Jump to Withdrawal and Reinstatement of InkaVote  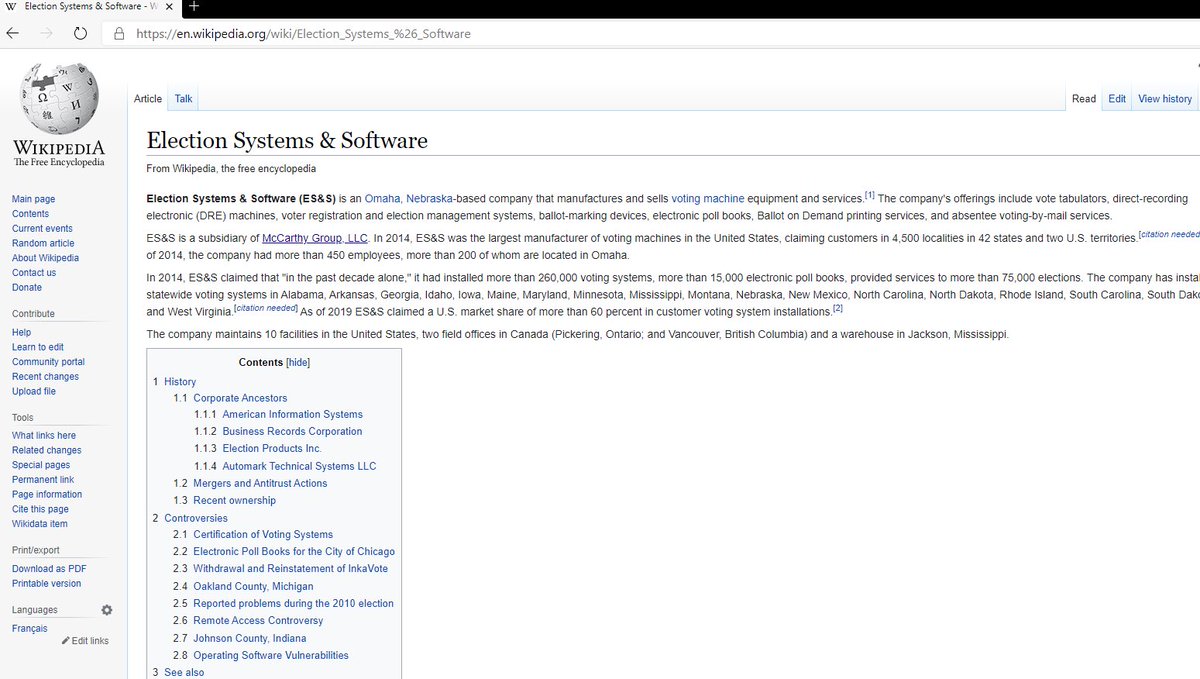coord(280,568)
